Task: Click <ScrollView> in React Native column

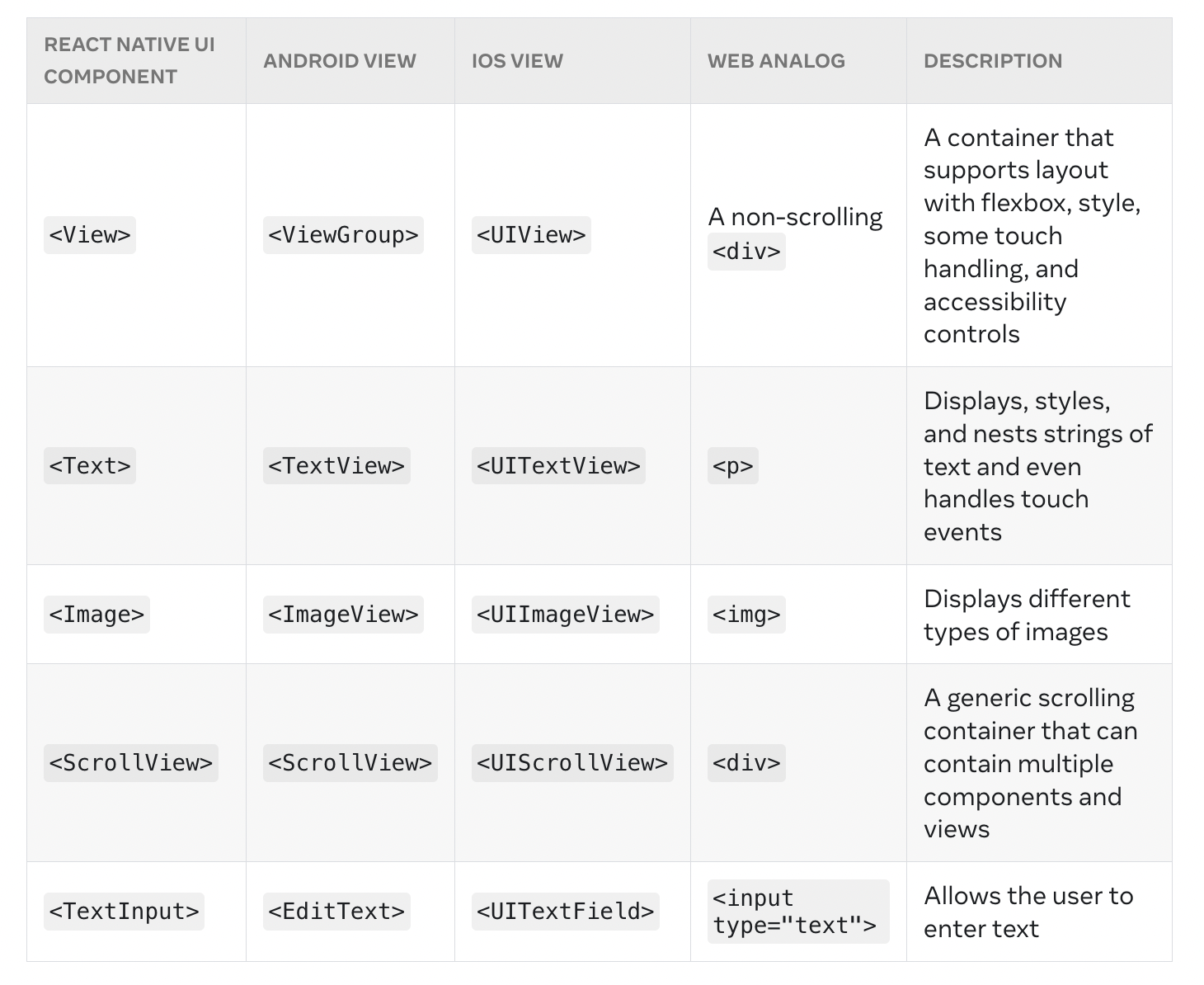Action: click(x=130, y=763)
